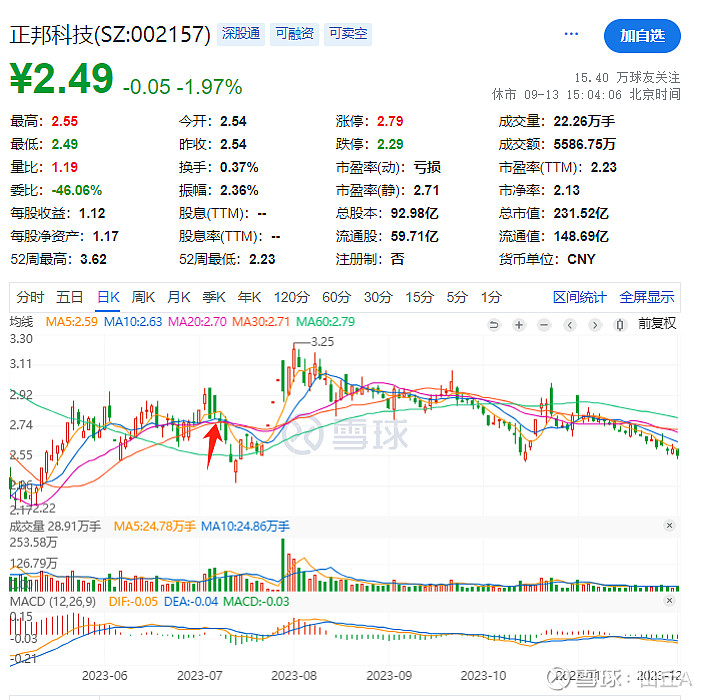Select the 年K chart tab

click(249, 297)
